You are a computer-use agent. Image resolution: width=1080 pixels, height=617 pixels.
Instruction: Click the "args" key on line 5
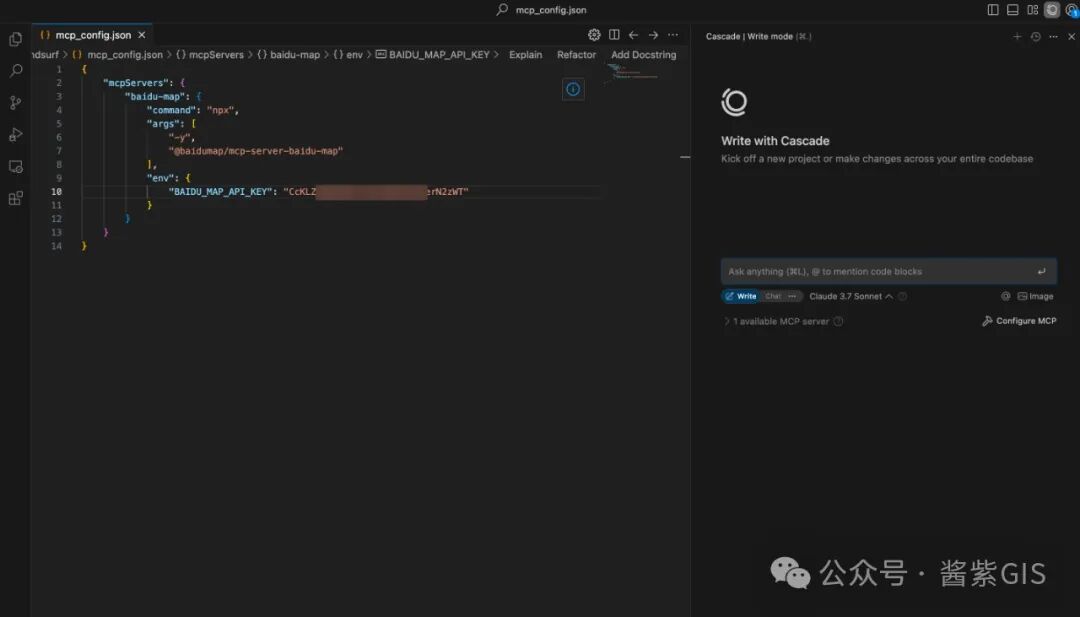point(163,124)
